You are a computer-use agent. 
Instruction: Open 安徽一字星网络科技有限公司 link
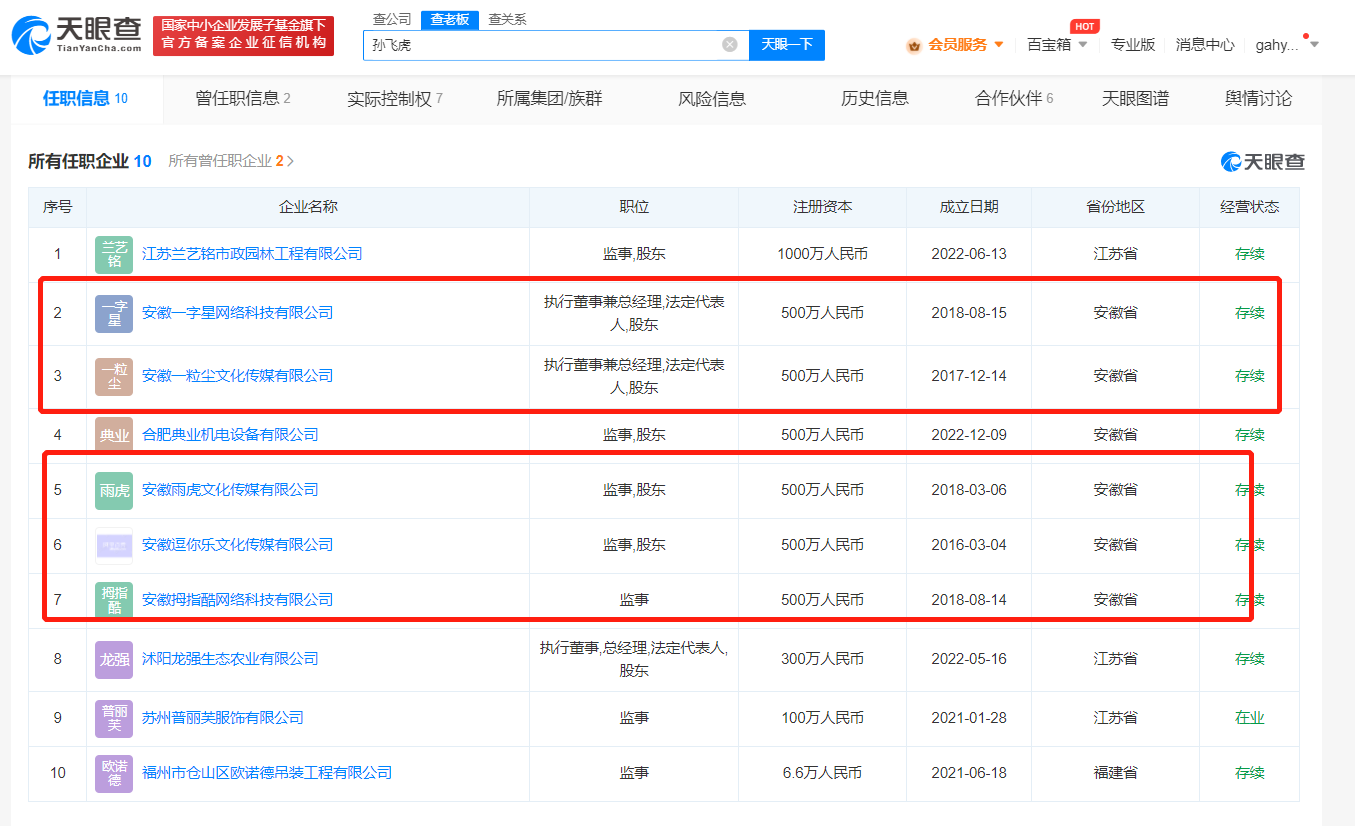click(x=237, y=313)
